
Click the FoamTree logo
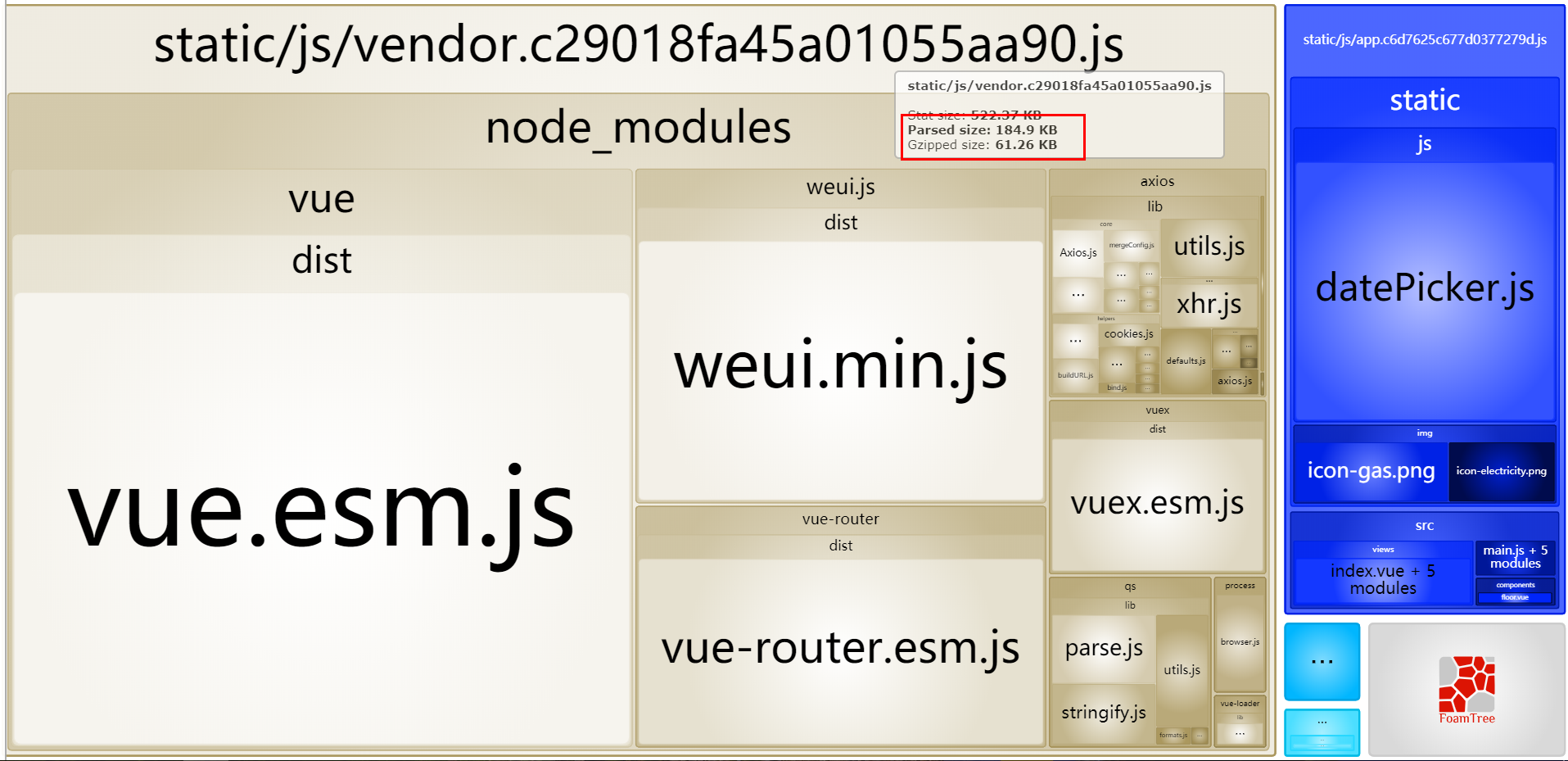tap(1466, 689)
